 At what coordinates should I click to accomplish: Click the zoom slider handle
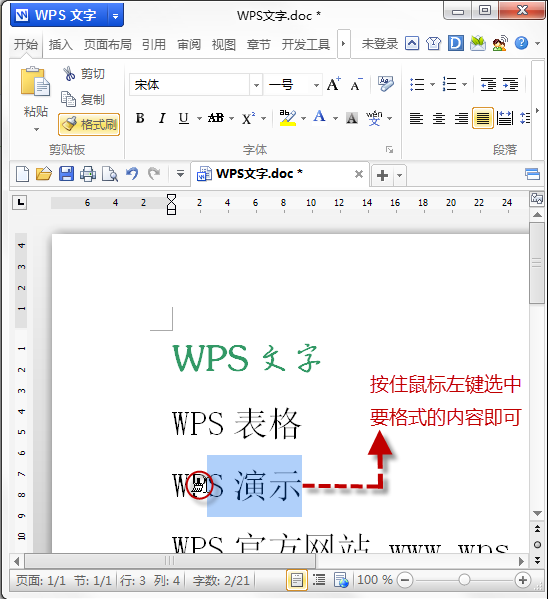point(464,580)
